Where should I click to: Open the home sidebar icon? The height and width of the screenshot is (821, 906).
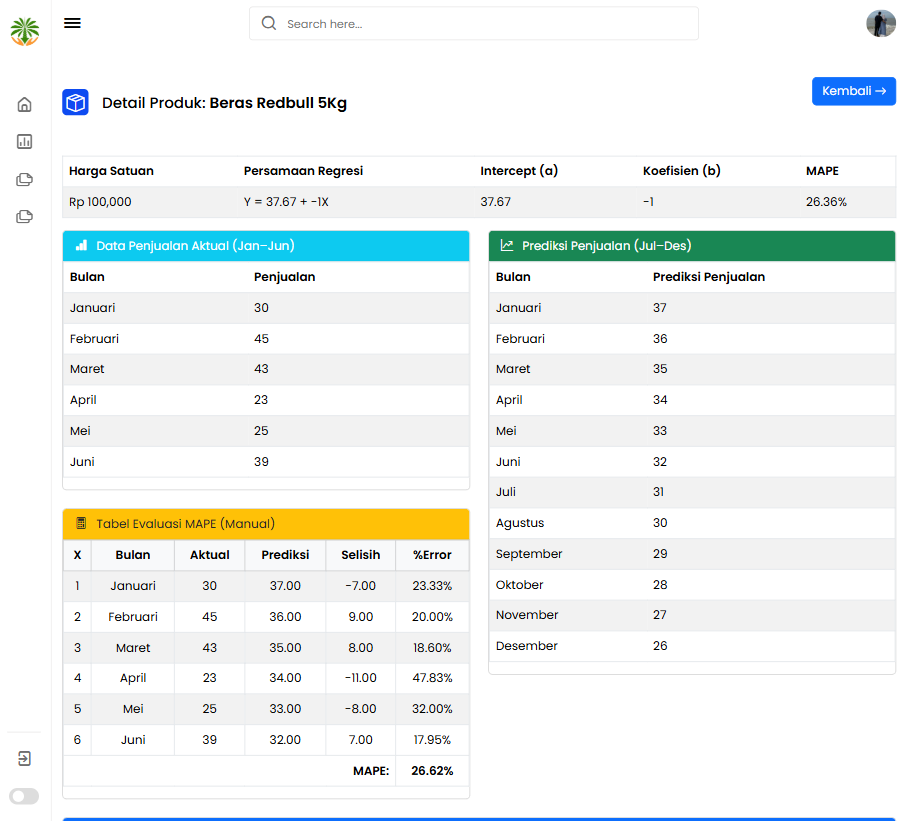click(24, 105)
